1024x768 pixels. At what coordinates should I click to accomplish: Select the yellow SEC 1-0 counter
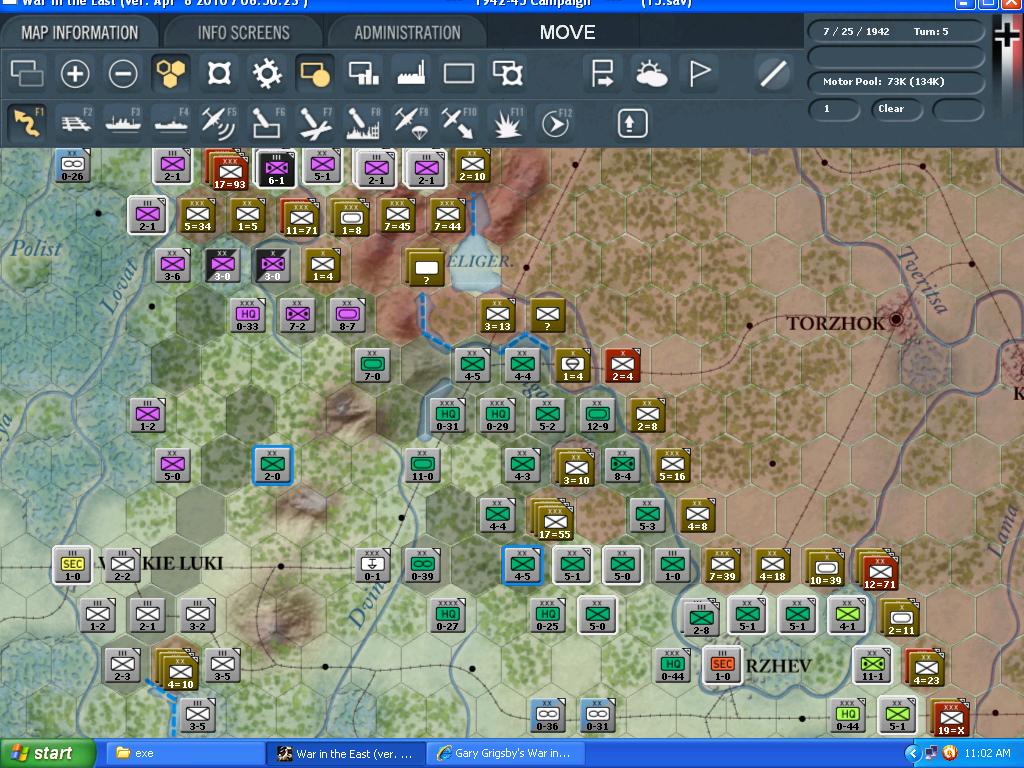pyautogui.click(x=72, y=566)
